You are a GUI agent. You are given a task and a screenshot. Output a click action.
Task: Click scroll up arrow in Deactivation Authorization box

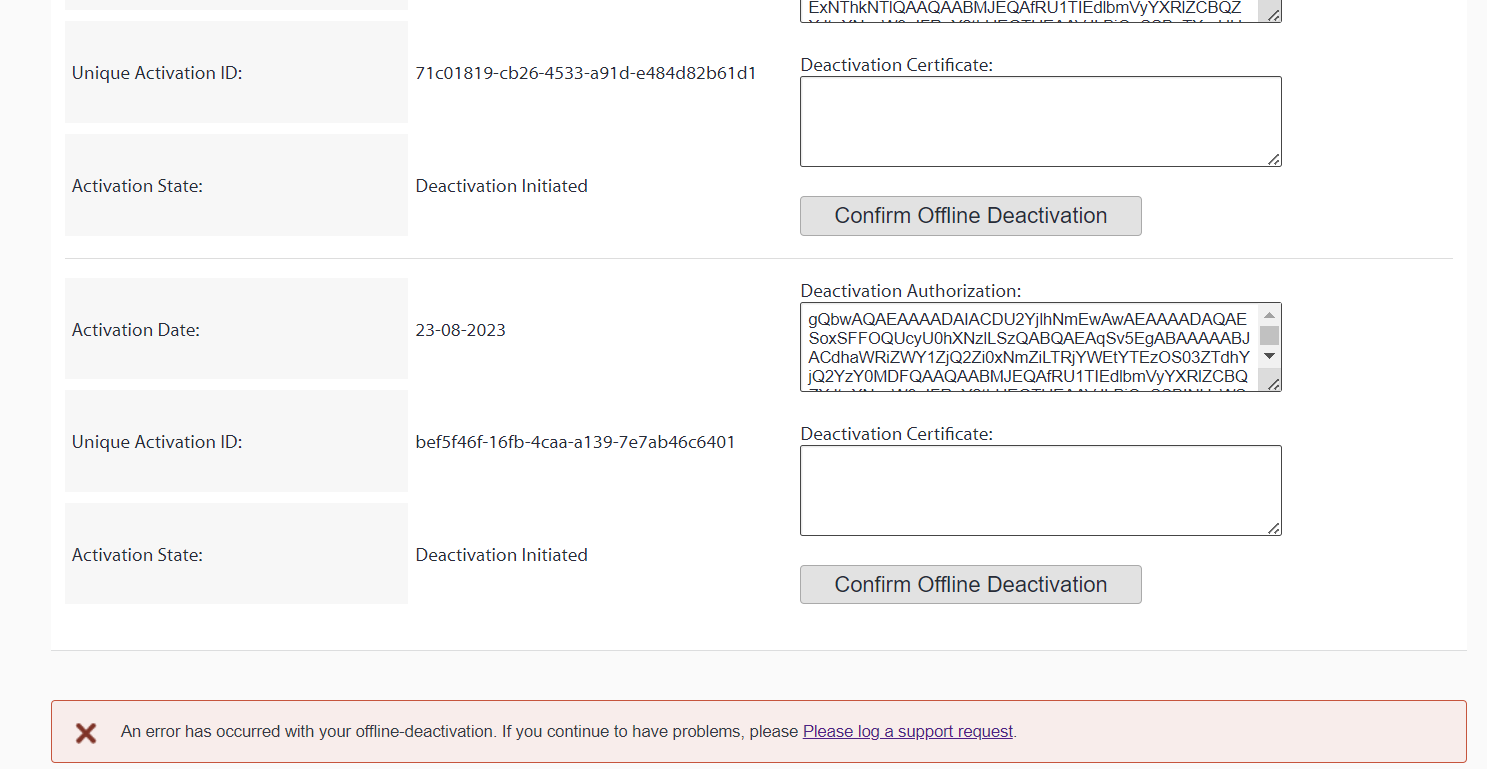pos(1269,315)
